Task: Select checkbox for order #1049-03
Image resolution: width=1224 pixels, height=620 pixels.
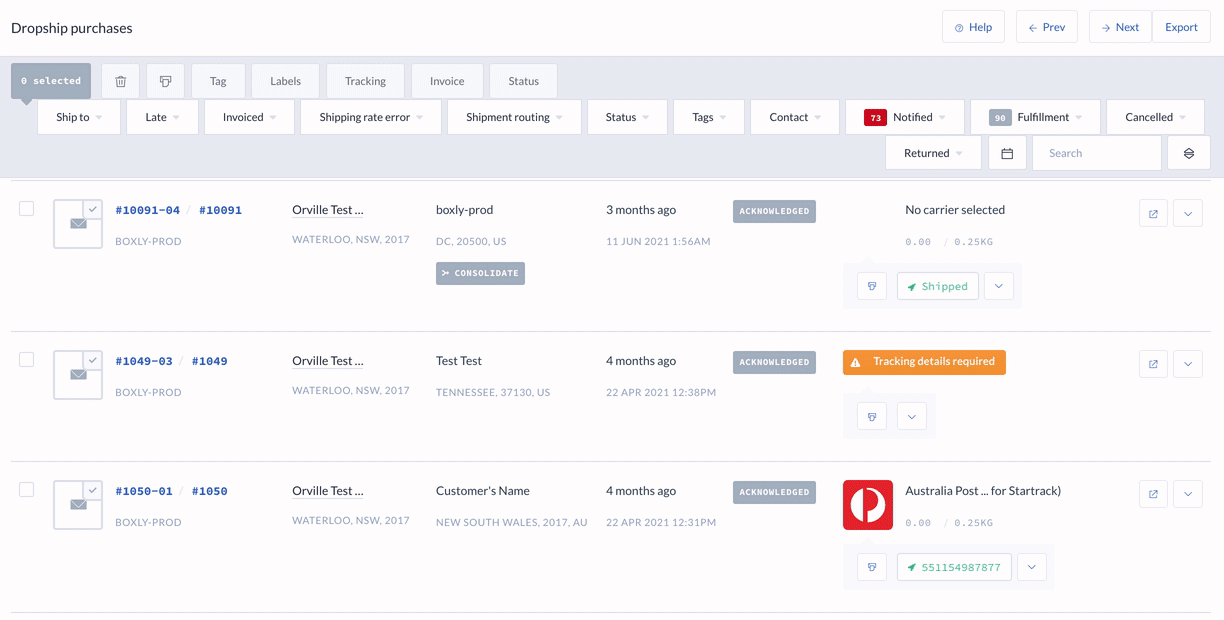Action: [x=27, y=359]
